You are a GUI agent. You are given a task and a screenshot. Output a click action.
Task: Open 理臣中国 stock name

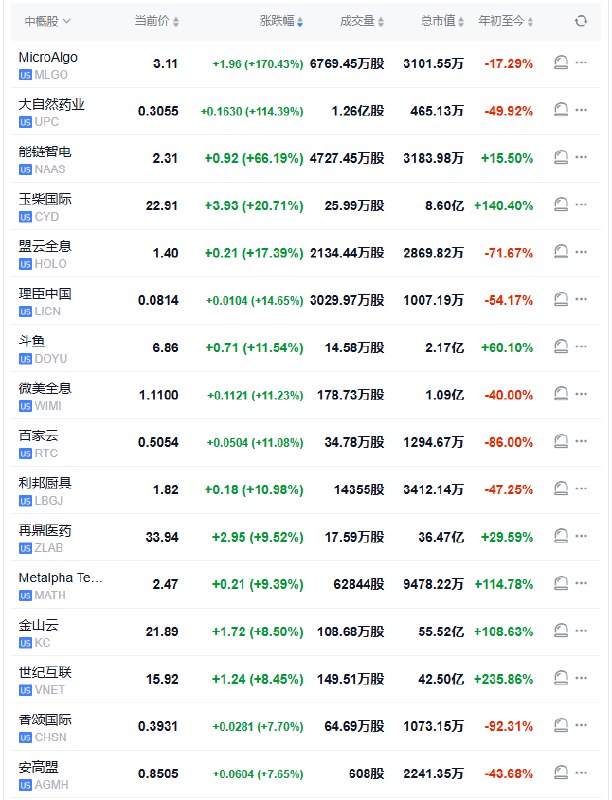pos(45,294)
